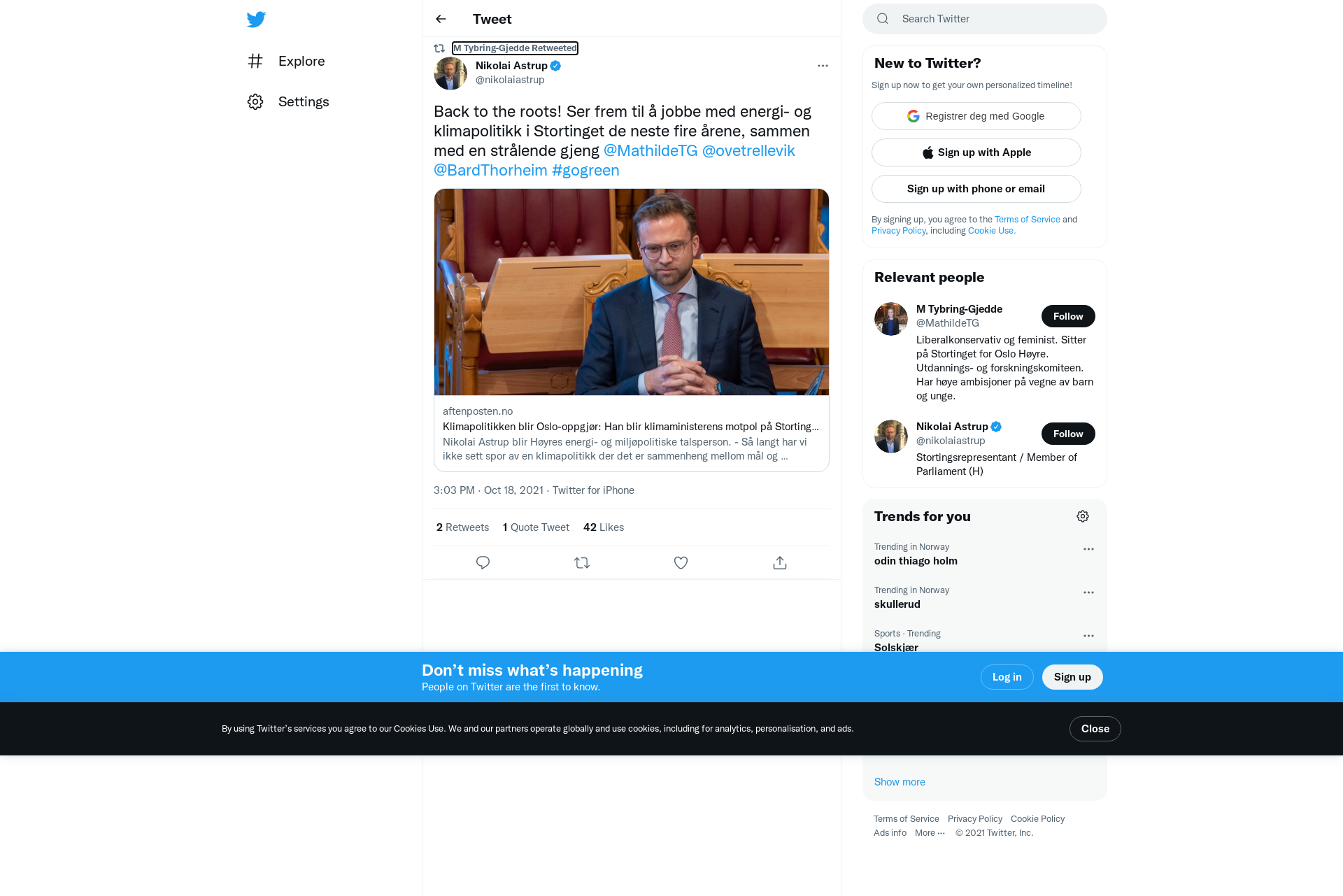Go back using the arrow icon

[x=441, y=19]
